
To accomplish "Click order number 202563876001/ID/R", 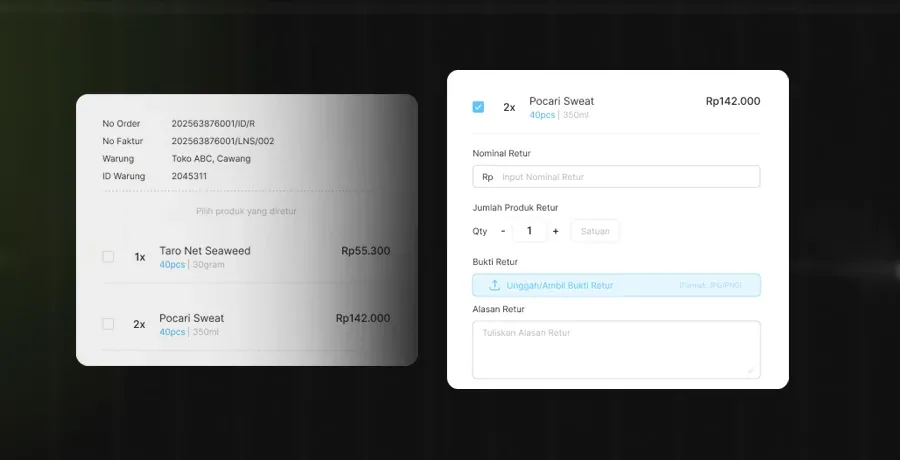I will pos(213,123).
